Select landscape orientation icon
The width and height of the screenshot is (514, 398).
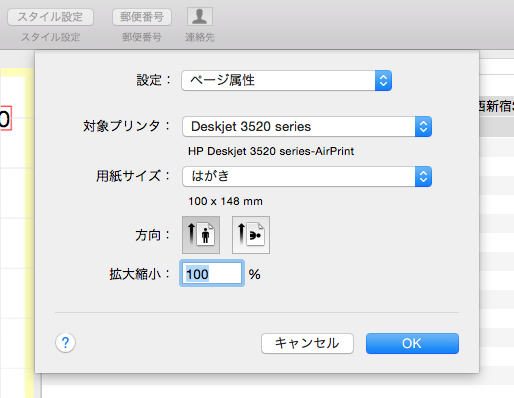[x=251, y=235]
